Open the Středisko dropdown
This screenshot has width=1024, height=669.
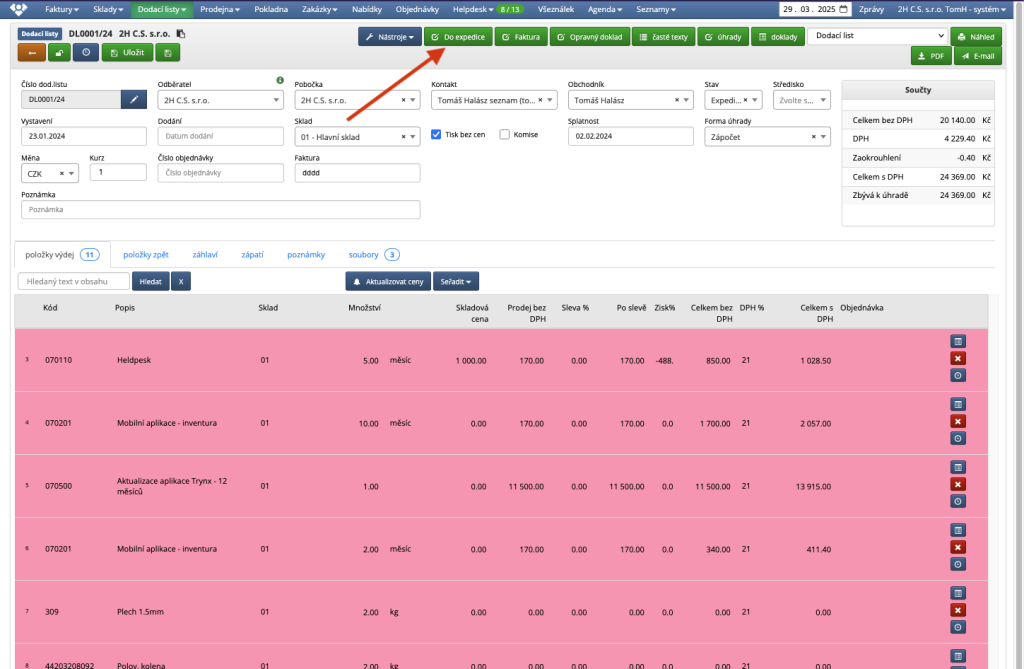tap(802, 100)
